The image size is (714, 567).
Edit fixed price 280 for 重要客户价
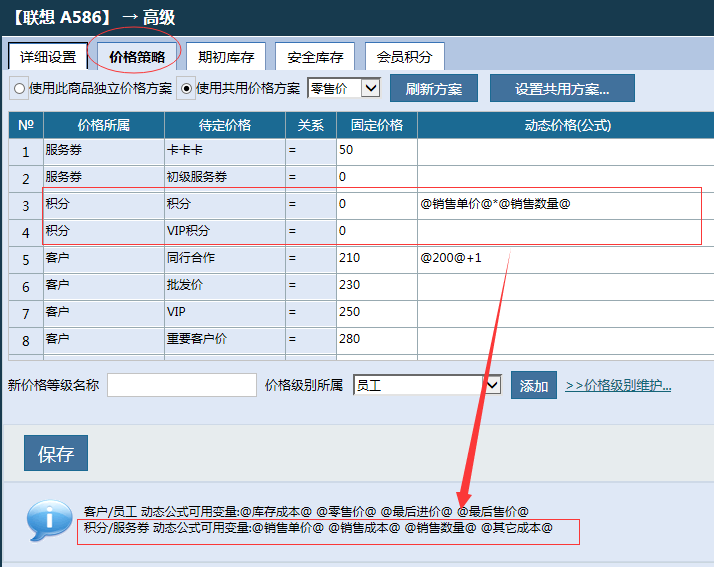(x=377, y=340)
